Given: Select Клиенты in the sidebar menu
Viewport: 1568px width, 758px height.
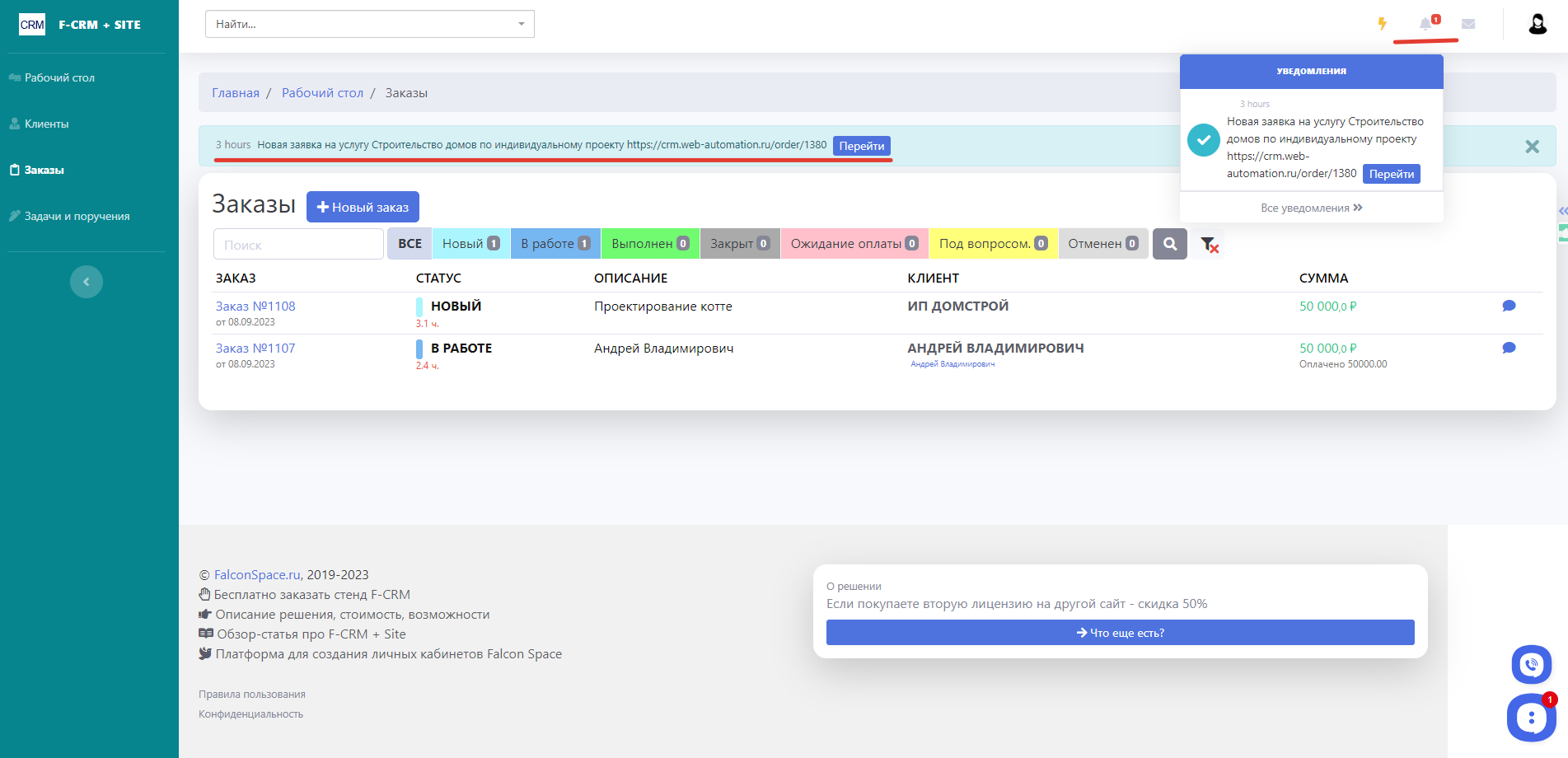Looking at the screenshot, I should (x=47, y=124).
